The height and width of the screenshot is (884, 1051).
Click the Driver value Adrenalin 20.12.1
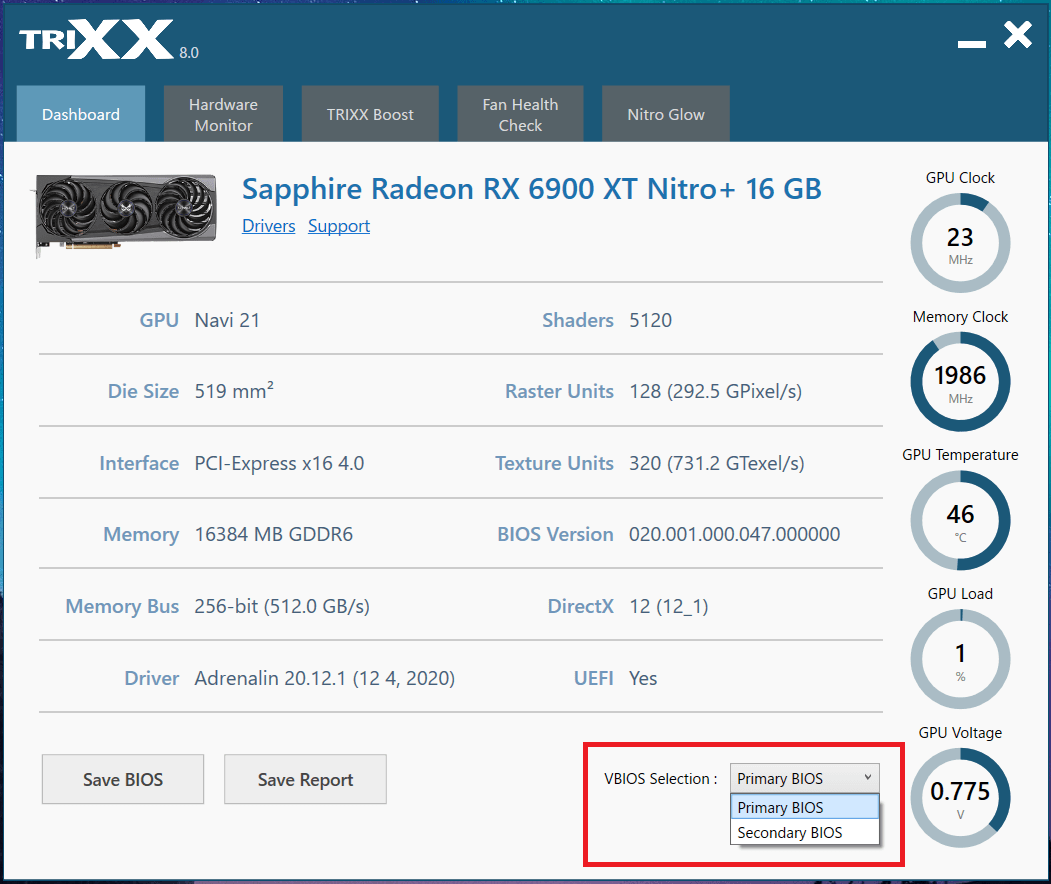pyautogui.click(x=324, y=678)
